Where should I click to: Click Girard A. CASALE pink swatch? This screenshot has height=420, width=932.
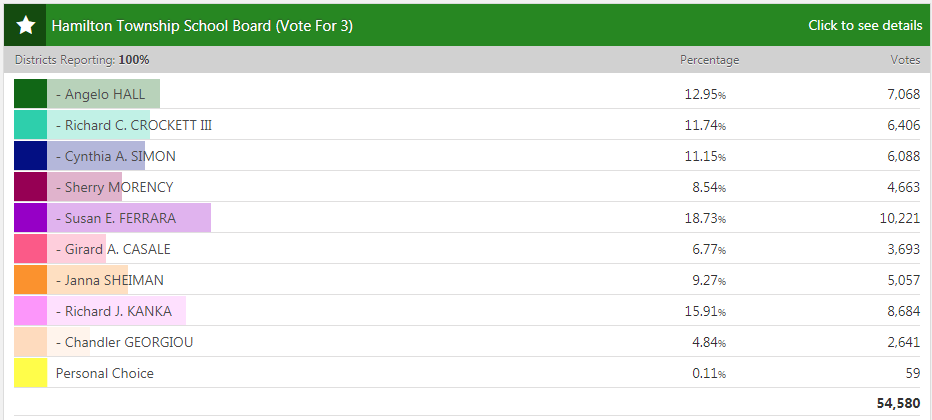point(30,249)
